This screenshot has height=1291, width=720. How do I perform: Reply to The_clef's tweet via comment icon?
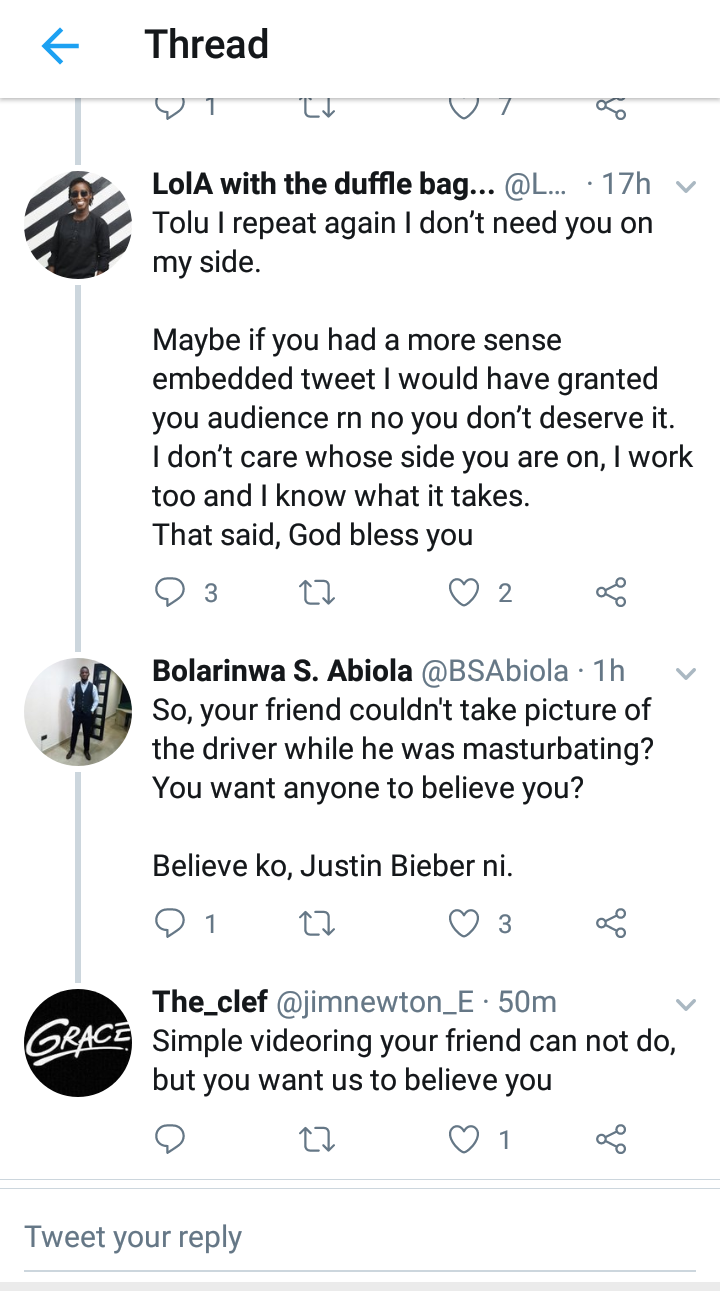click(x=170, y=1139)
